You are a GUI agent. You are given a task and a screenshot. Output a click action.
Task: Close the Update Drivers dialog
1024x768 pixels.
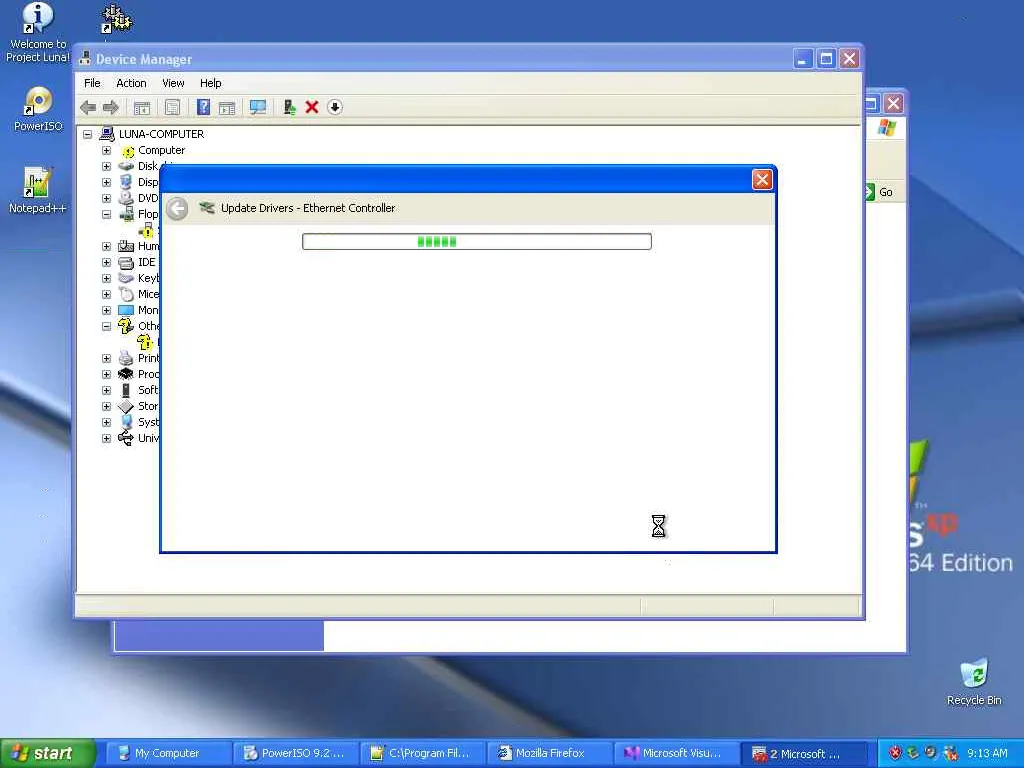(761, 180)
